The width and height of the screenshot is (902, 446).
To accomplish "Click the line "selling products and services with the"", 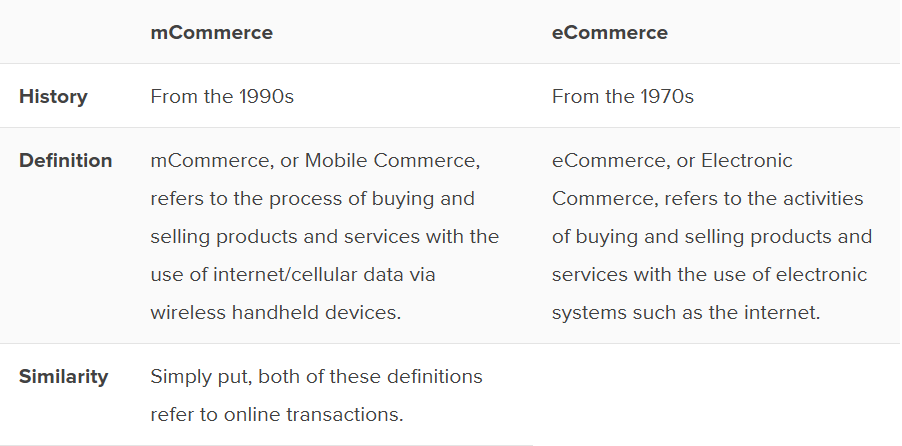I will click(324, 237).
